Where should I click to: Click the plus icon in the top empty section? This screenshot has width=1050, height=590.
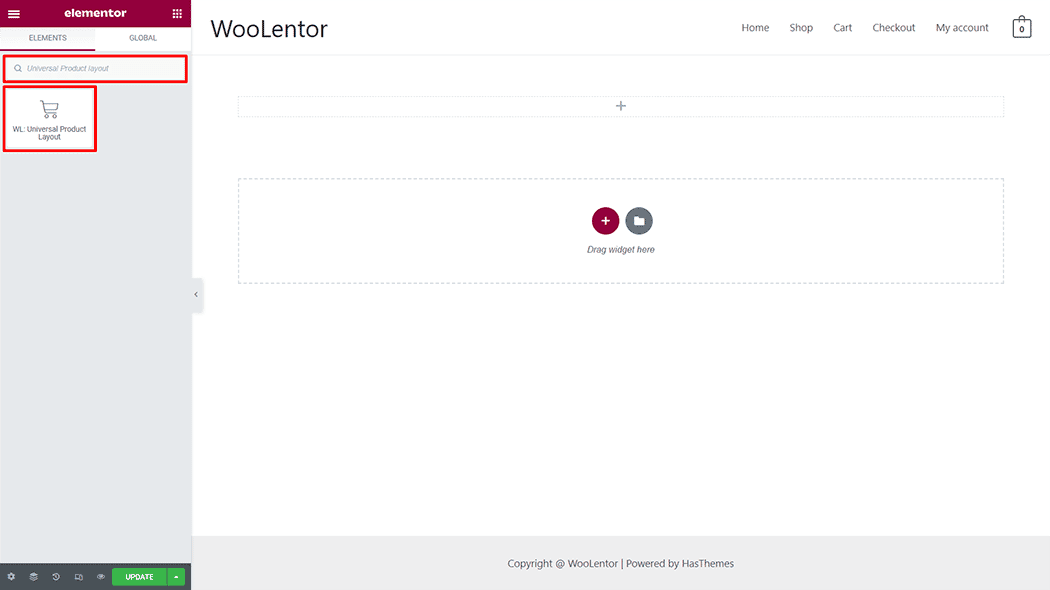[x=621, y=106]
